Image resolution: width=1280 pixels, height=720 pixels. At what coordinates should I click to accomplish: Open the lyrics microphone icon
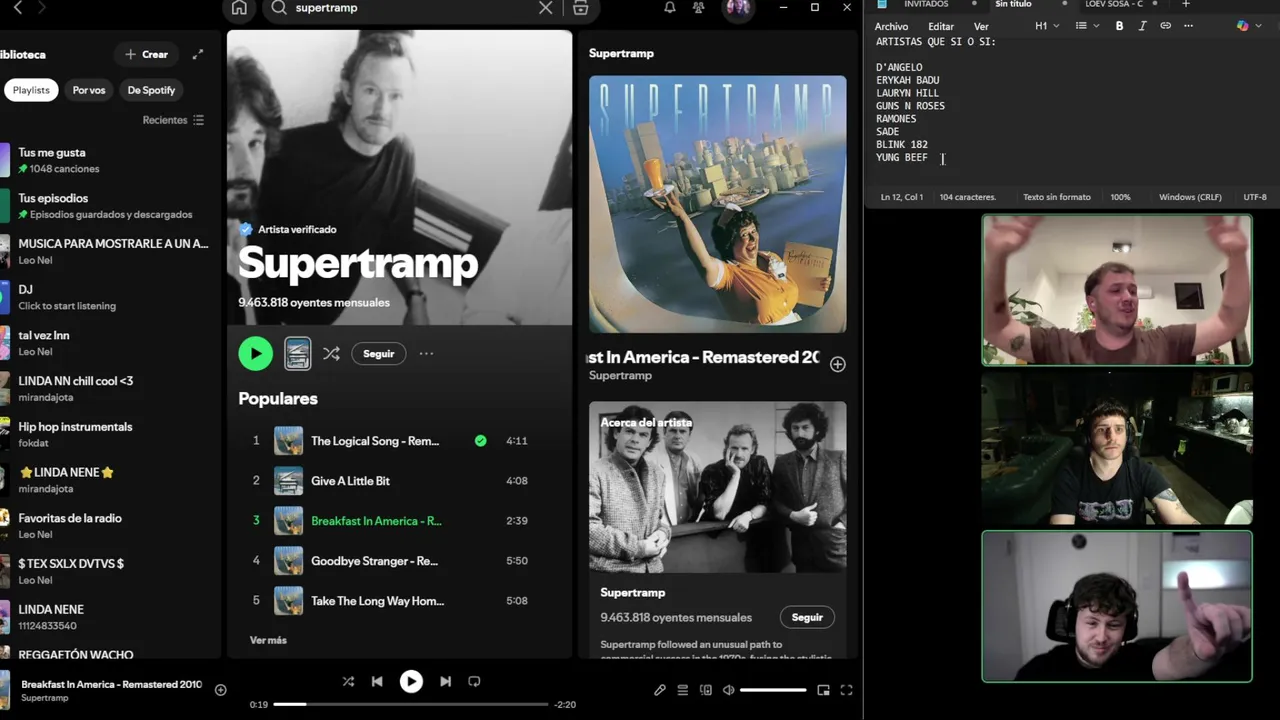(x=660, y=690)
